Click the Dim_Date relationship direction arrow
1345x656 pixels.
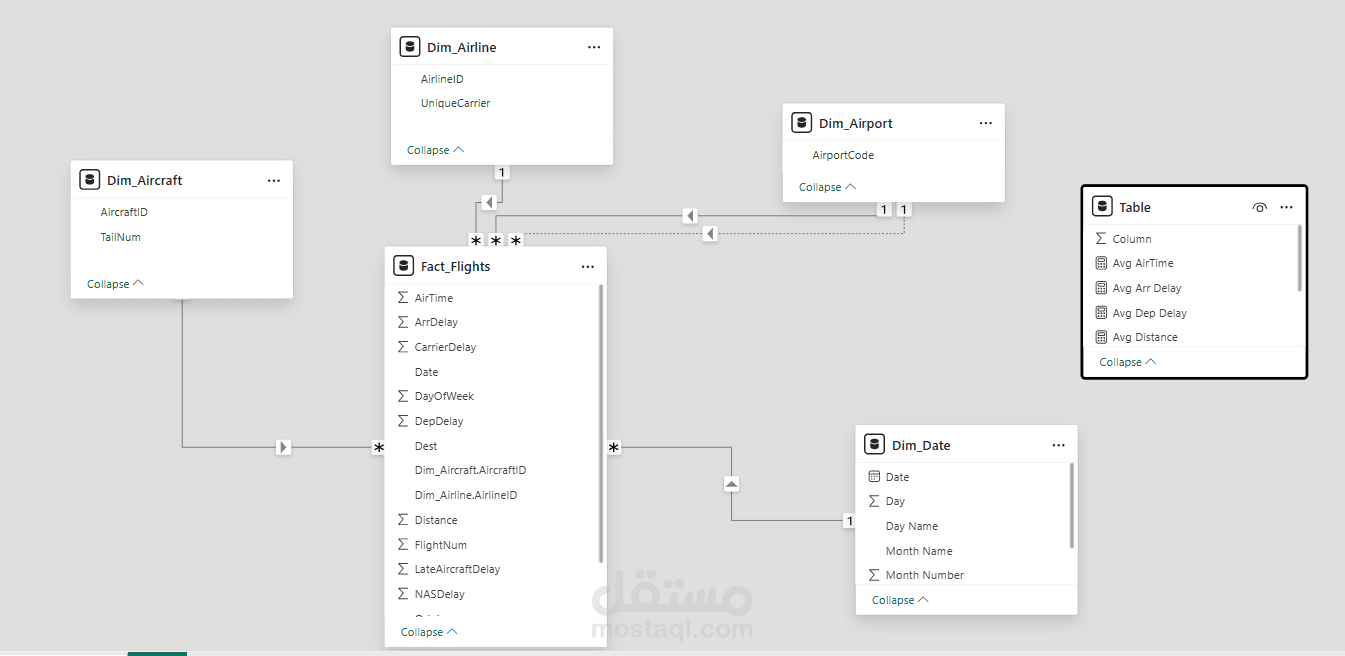tap(731, 484)
